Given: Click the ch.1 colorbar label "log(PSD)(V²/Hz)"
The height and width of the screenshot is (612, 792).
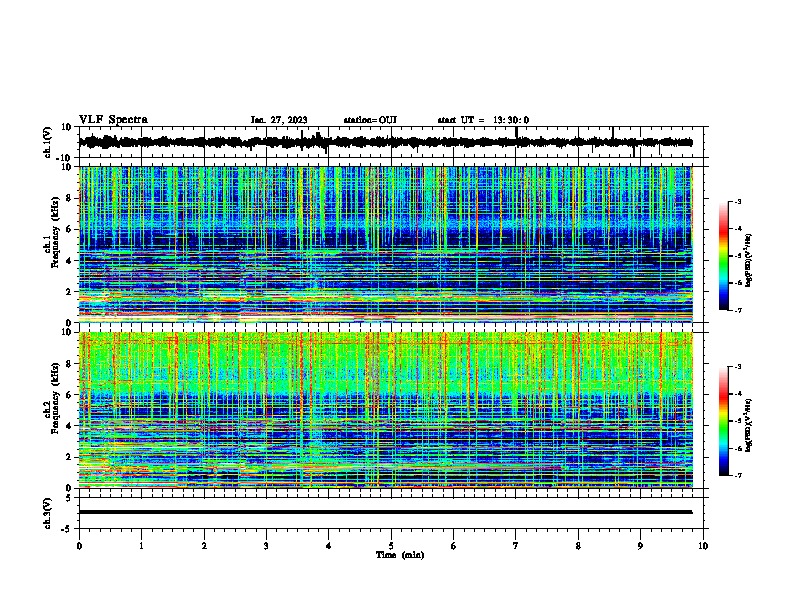Looking at the screenshot, I should click(749, 260).
